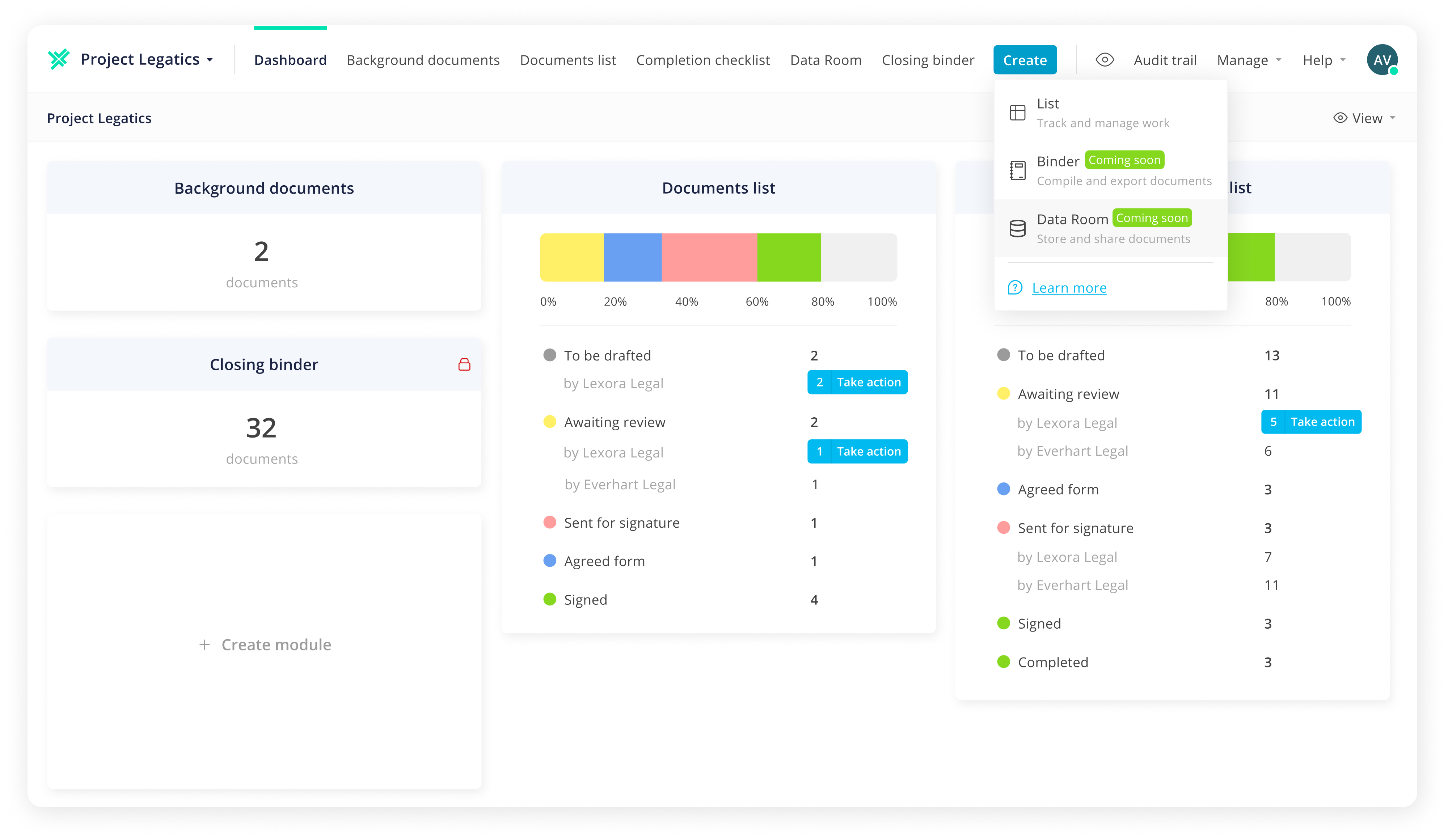
Task: Click the Legatics logo icon
Action: (59, 59)
